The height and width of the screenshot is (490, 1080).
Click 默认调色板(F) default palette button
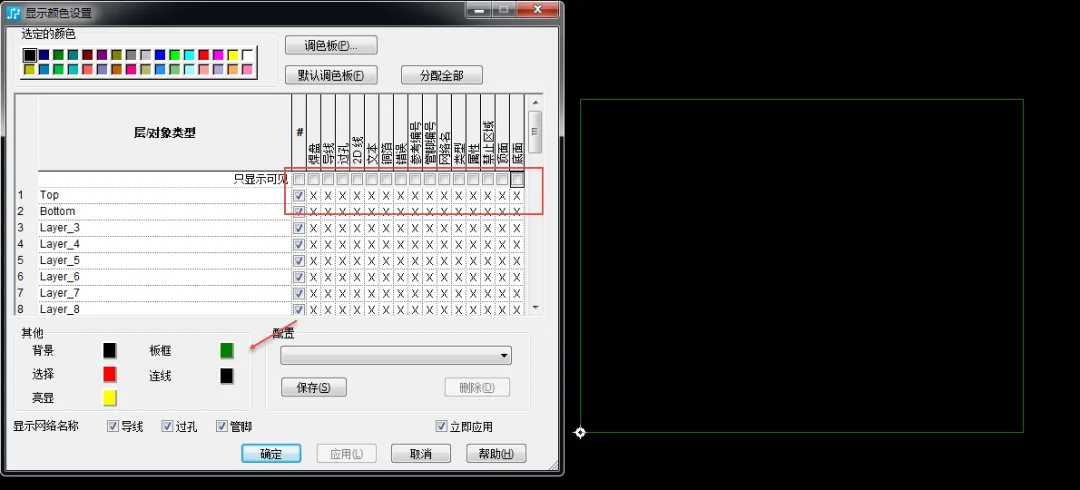tap(331, 75)
